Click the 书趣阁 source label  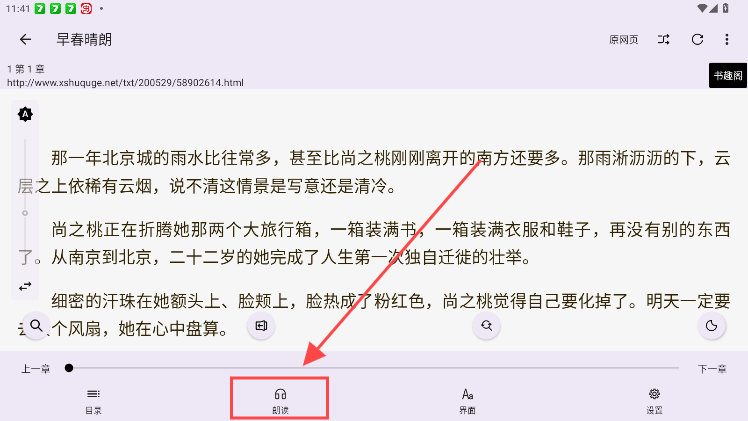(x=727, y=75)
